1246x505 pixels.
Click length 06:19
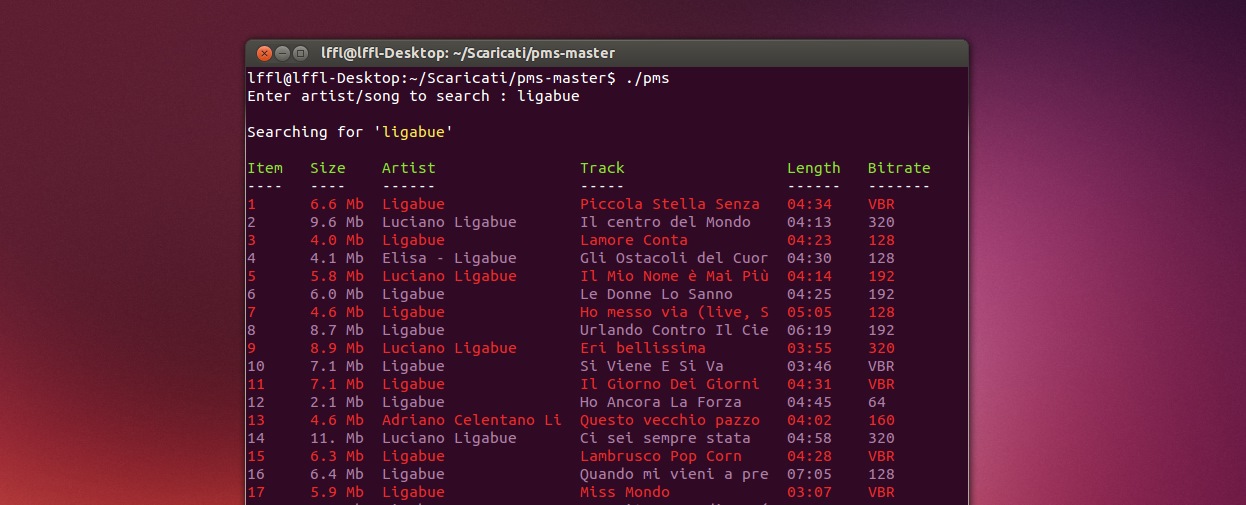[809, 330]
